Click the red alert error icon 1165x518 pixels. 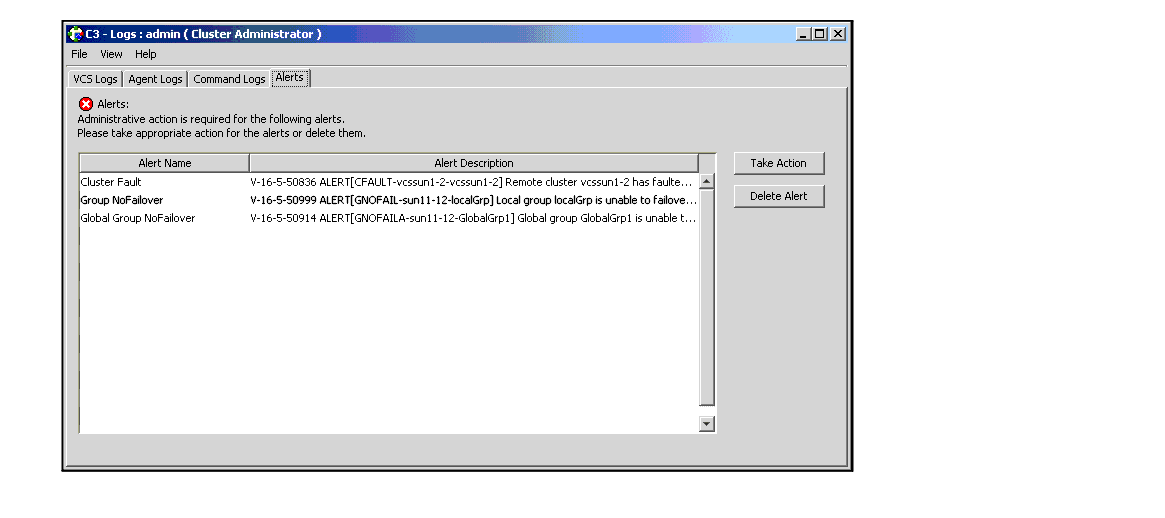click(x=86, y=104)
